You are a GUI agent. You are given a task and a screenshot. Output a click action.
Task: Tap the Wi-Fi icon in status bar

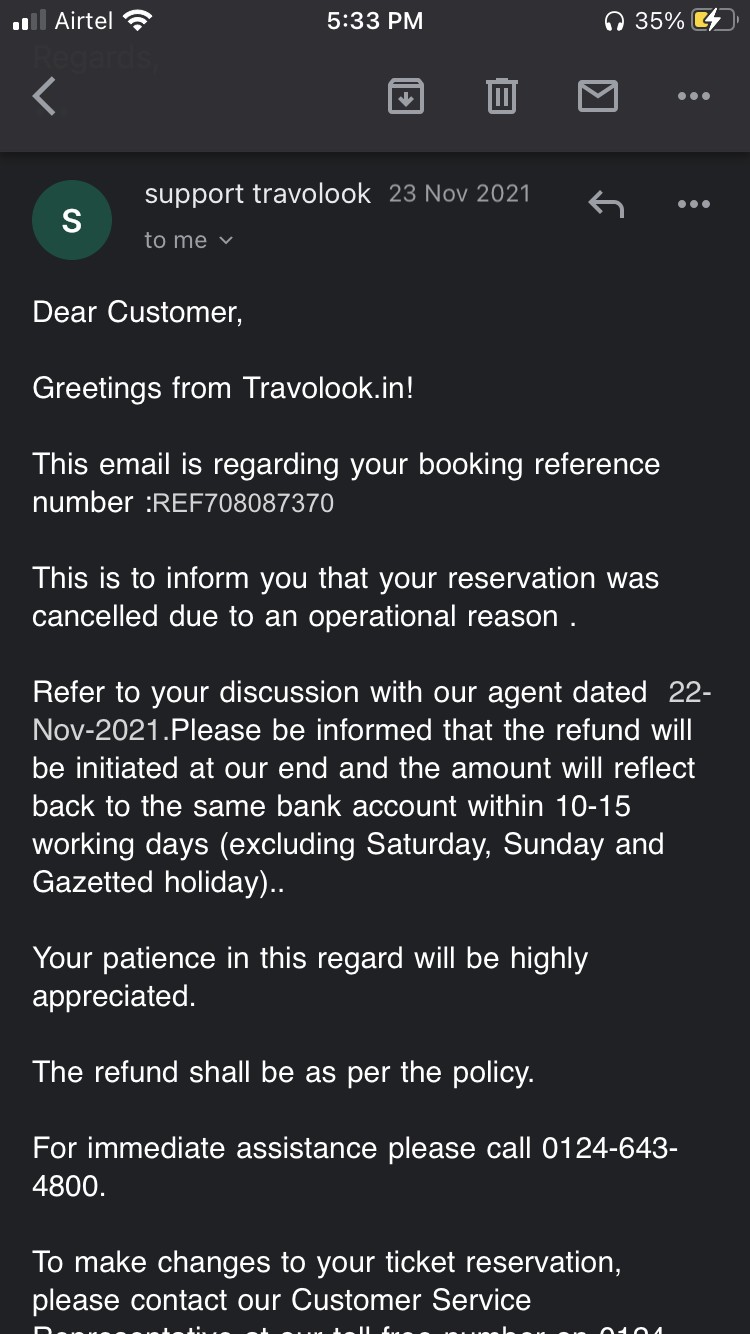(135, 21)
